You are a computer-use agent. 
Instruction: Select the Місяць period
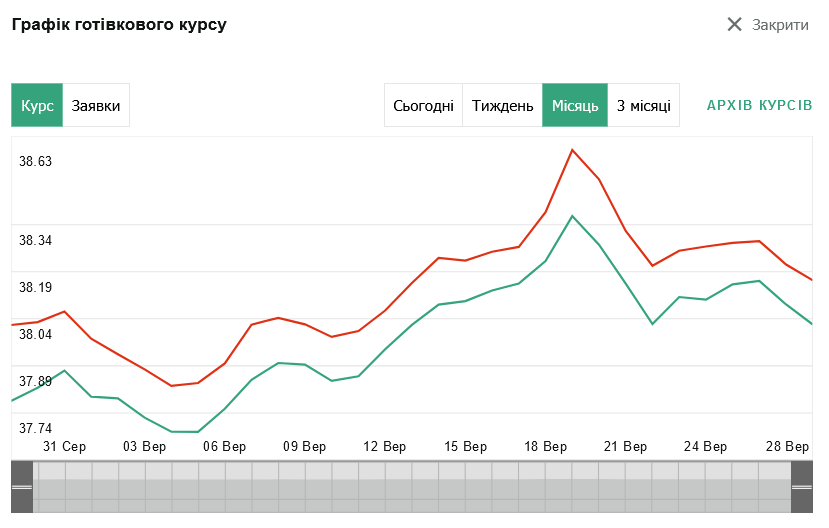tap(575, 105)
